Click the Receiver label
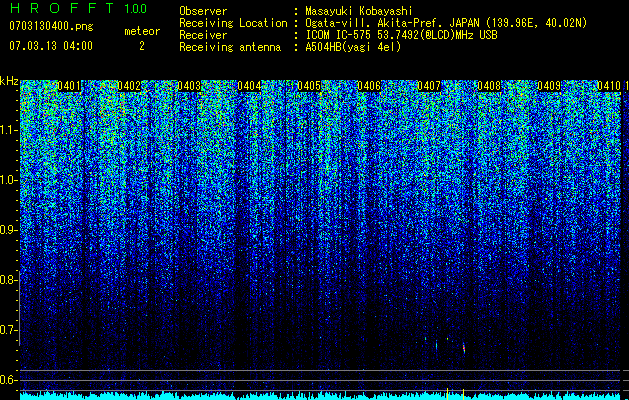The height and width of the screenshot is (400, 629). point(203,35)
